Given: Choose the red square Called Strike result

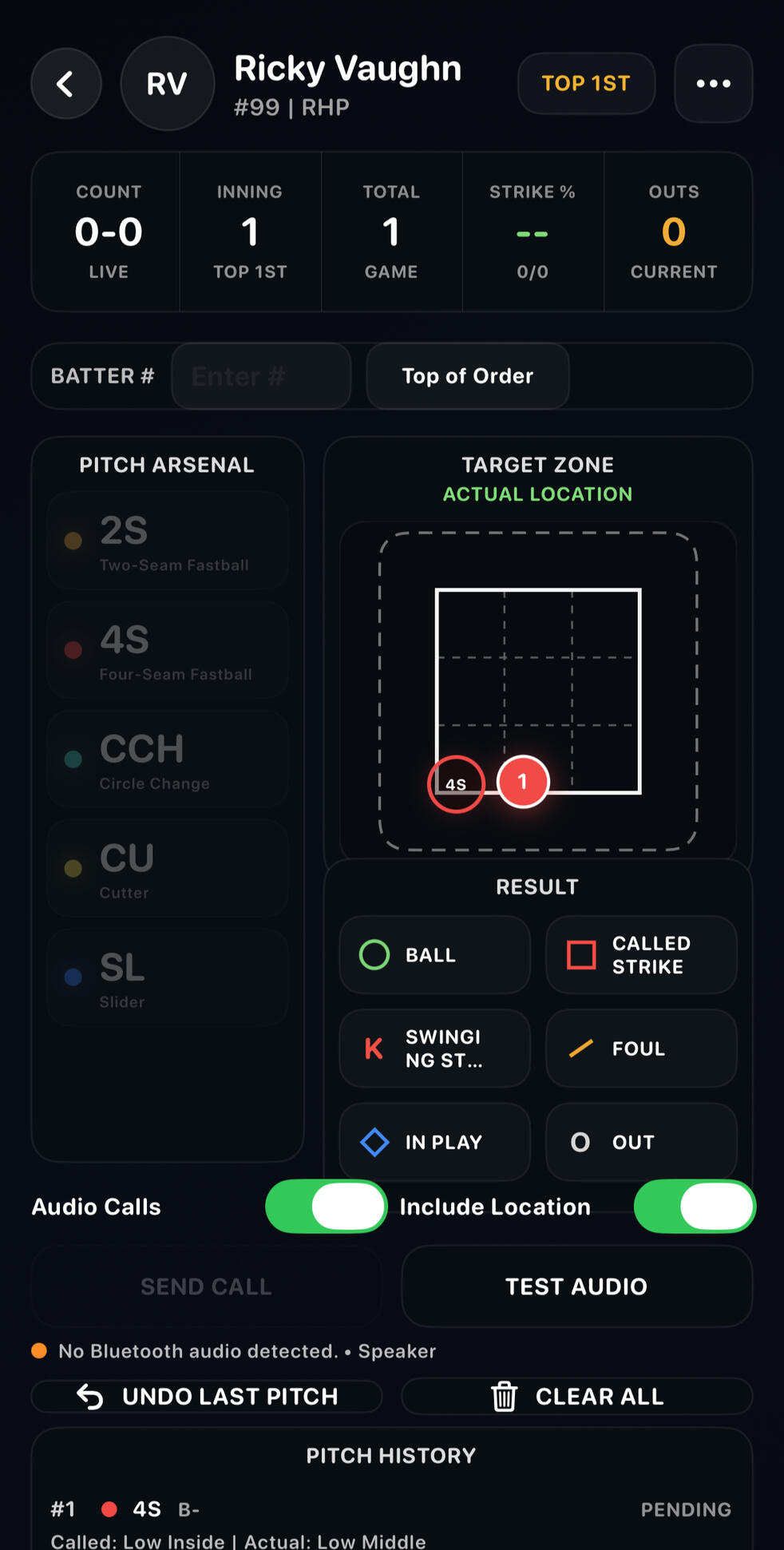Looking at the screenshot, I should click(641, 955).
